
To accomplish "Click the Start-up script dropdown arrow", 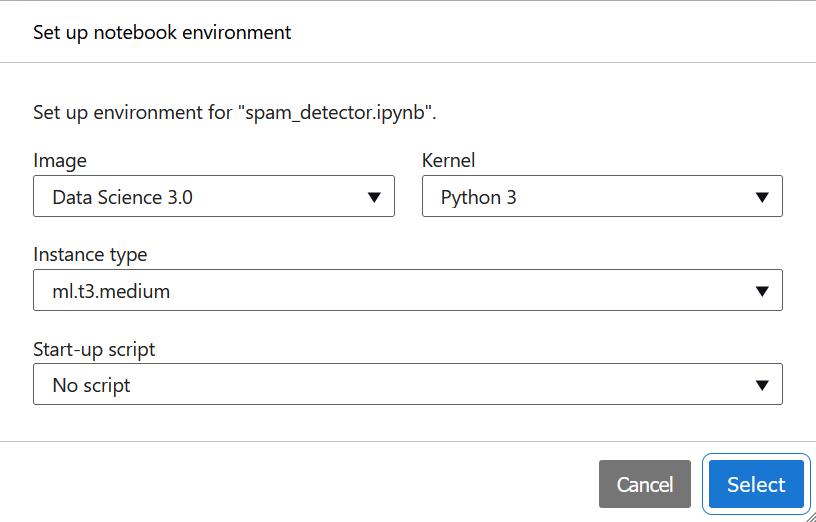I will (x=762, y=385).
